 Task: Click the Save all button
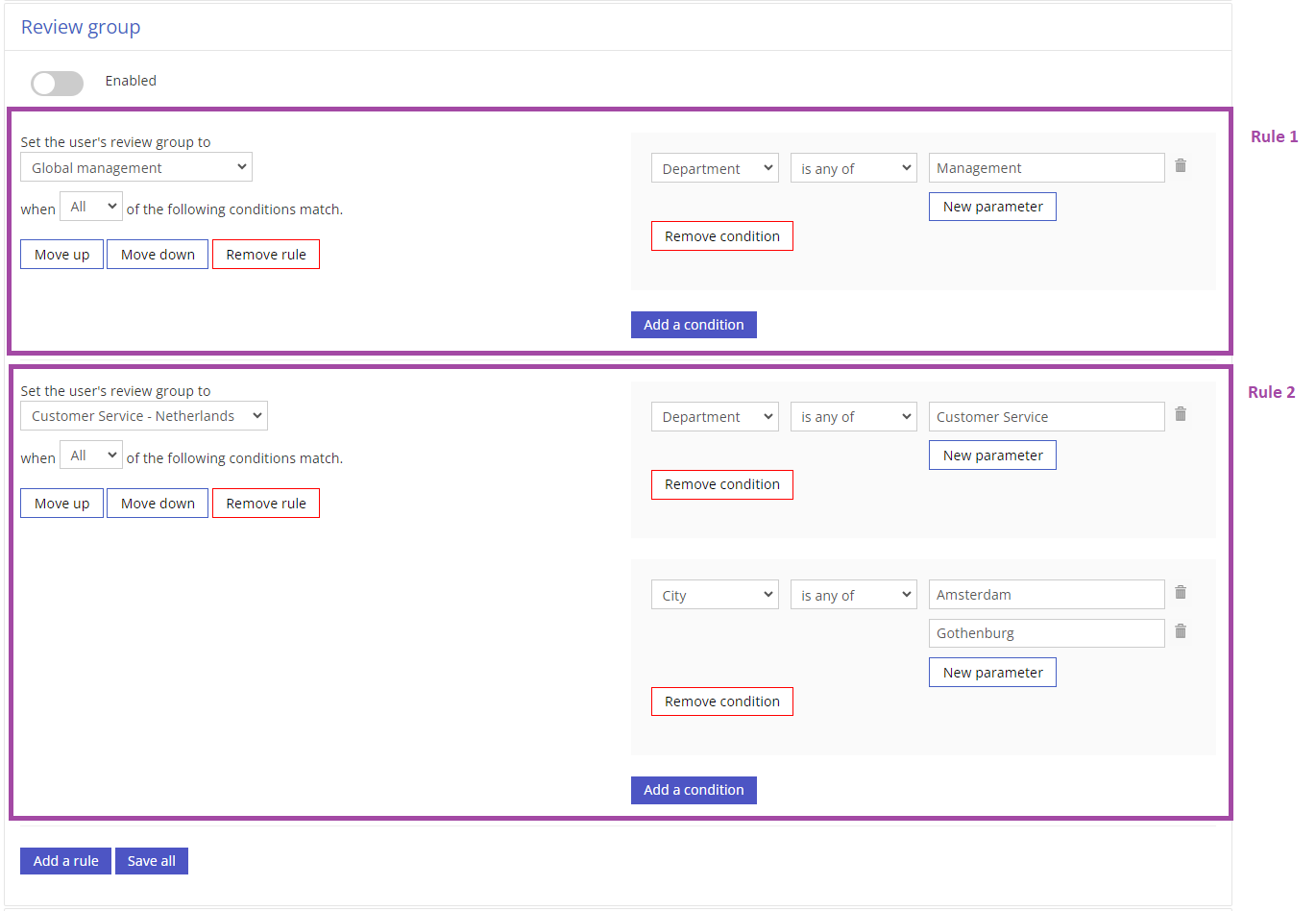point(152,861)
